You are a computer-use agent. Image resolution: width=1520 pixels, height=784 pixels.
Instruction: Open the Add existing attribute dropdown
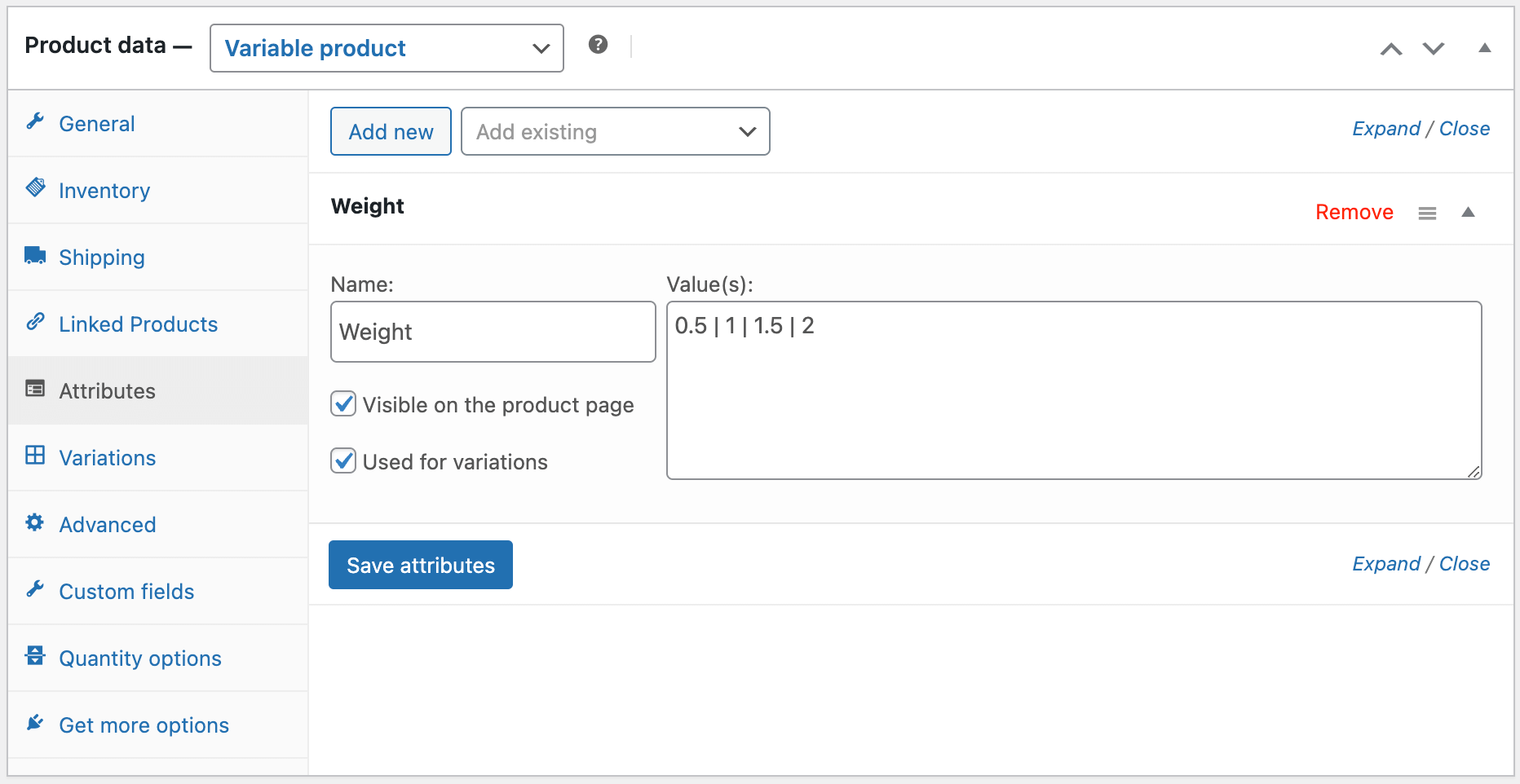615,132
